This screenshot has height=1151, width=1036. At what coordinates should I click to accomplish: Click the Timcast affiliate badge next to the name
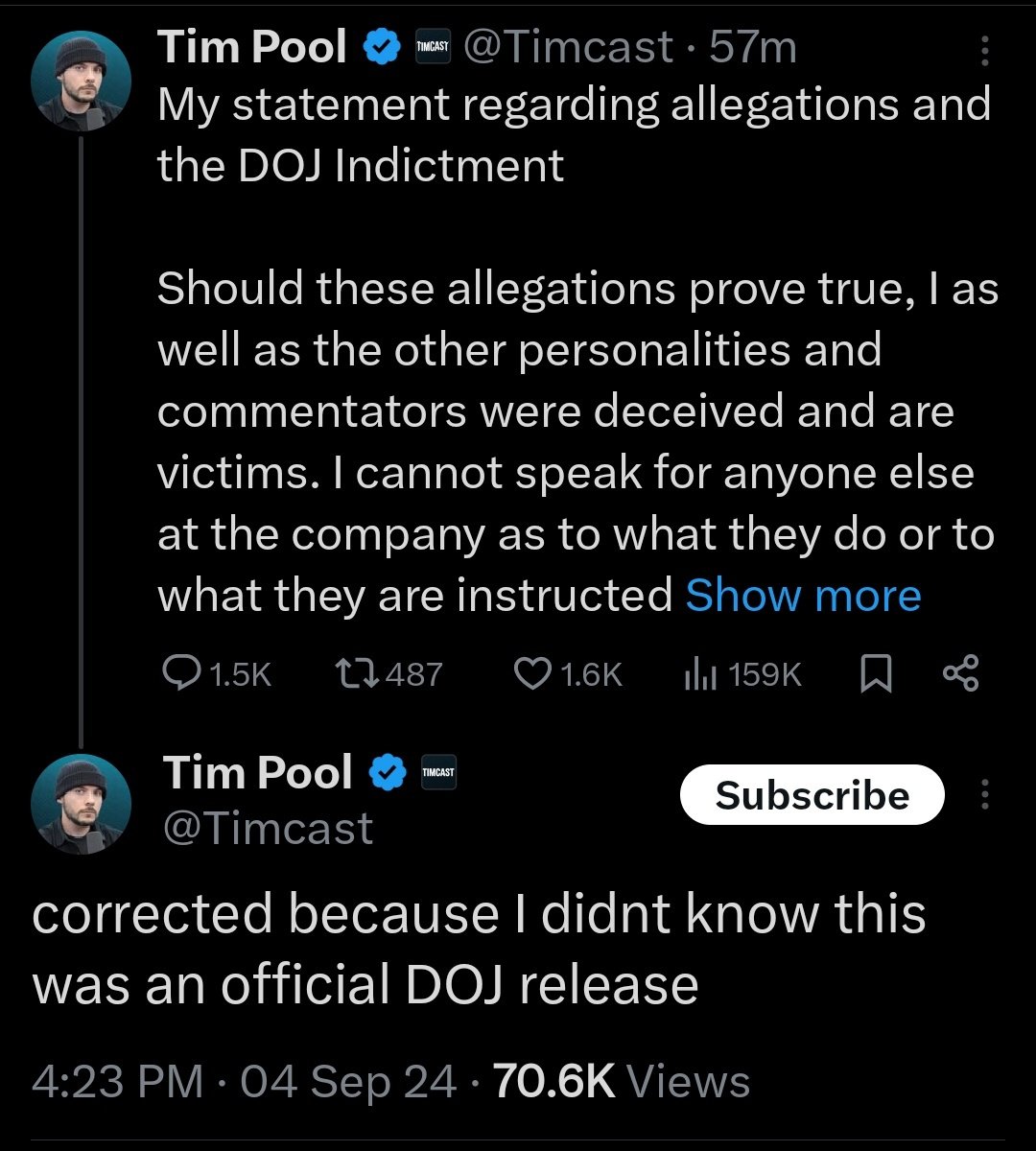[433, 45]
